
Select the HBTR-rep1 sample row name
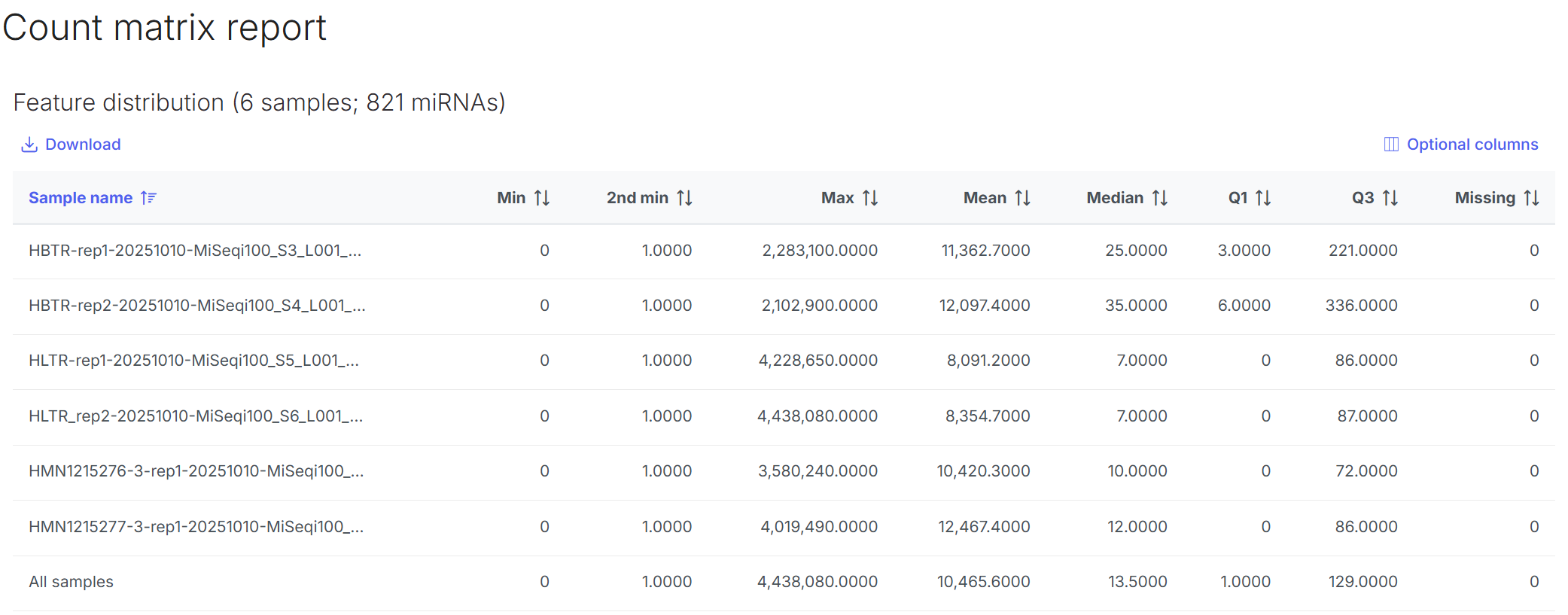(x=195, y=251)
